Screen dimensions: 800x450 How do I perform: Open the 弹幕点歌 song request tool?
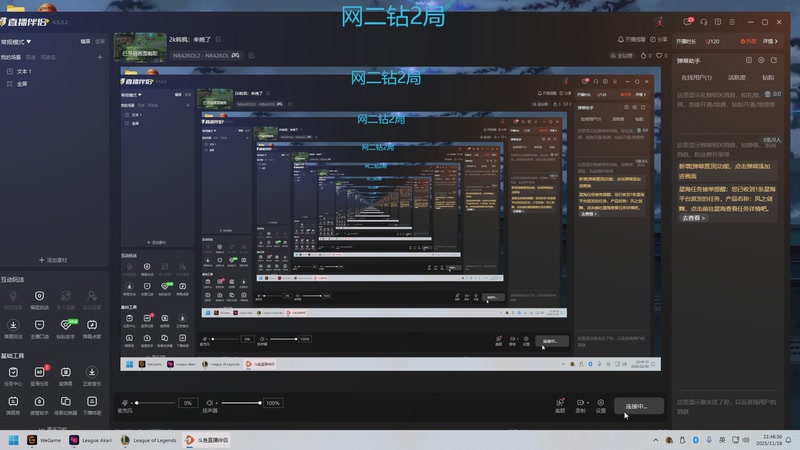[x=92, y=328]
